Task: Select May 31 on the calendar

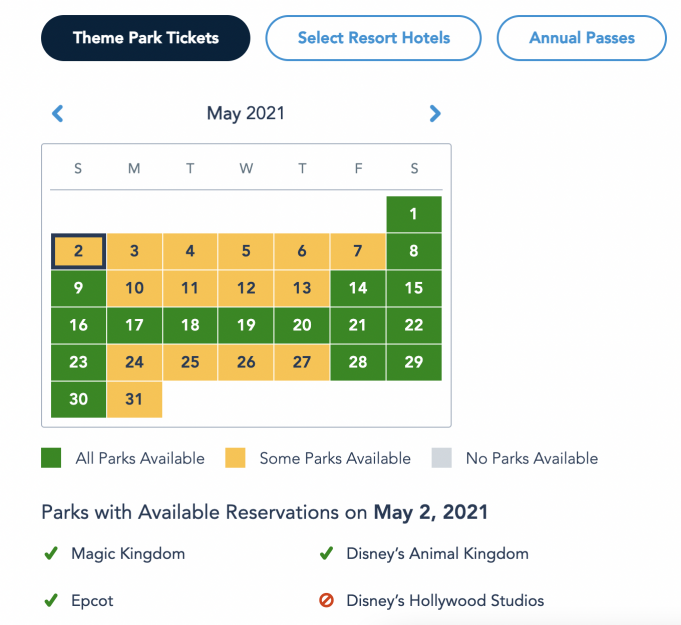Action: click(x=134, y=399)
